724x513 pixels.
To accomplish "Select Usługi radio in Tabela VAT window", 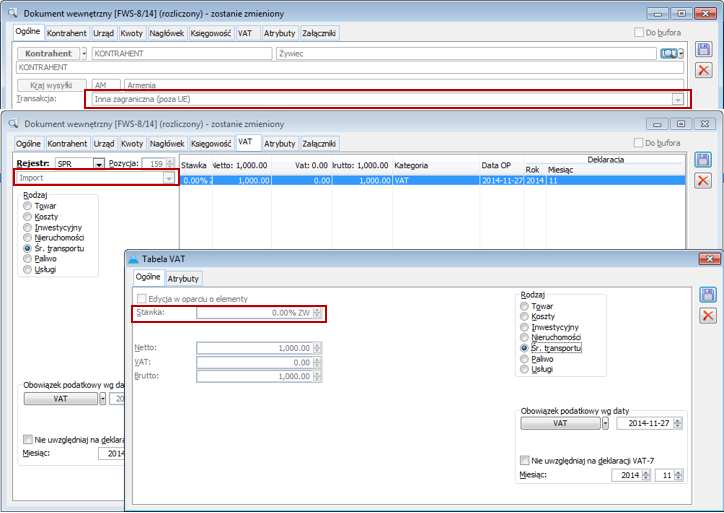I will [x=524, y=369].
